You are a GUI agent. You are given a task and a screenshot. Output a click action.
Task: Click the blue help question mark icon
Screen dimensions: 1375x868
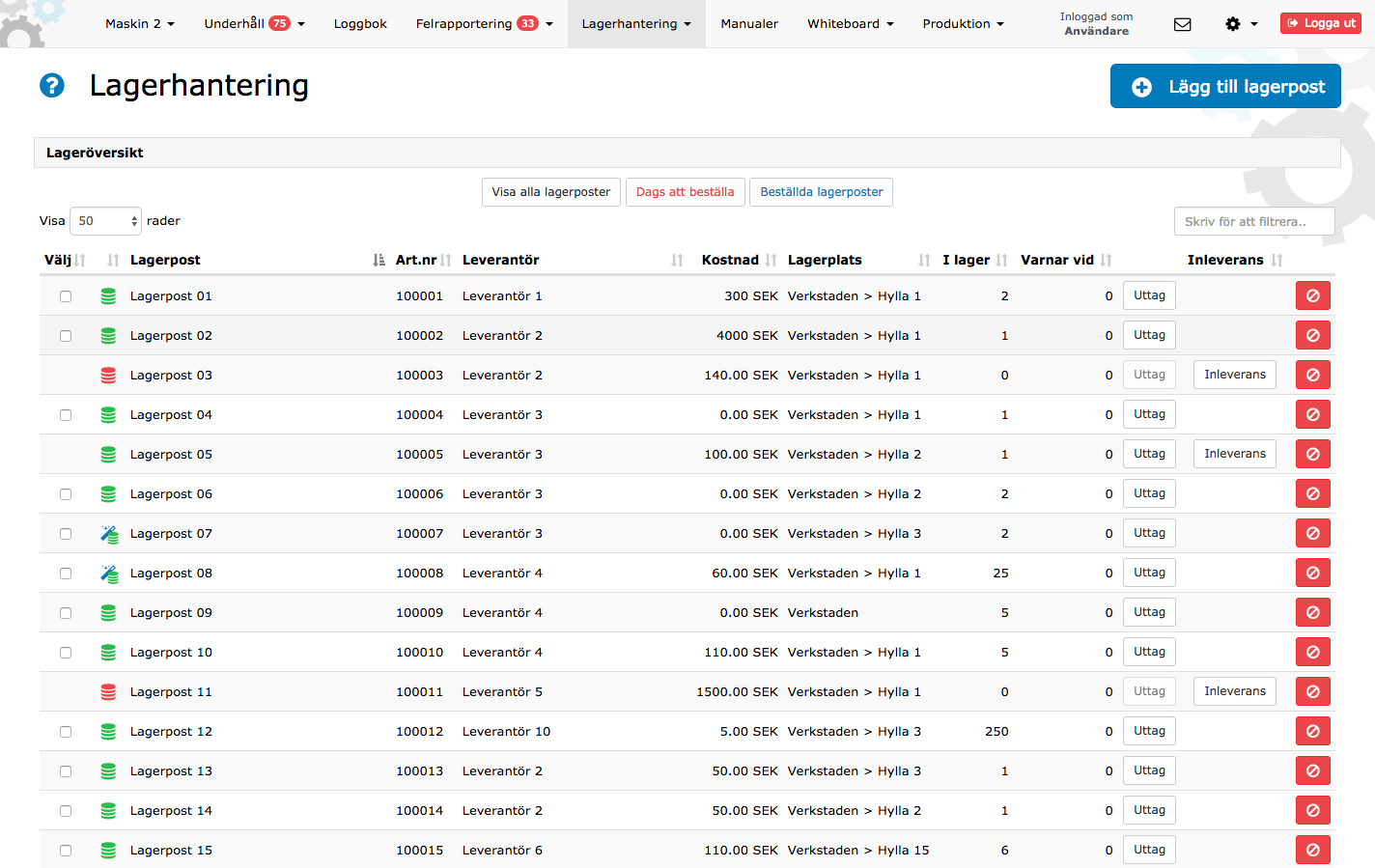tap(52, 86)
